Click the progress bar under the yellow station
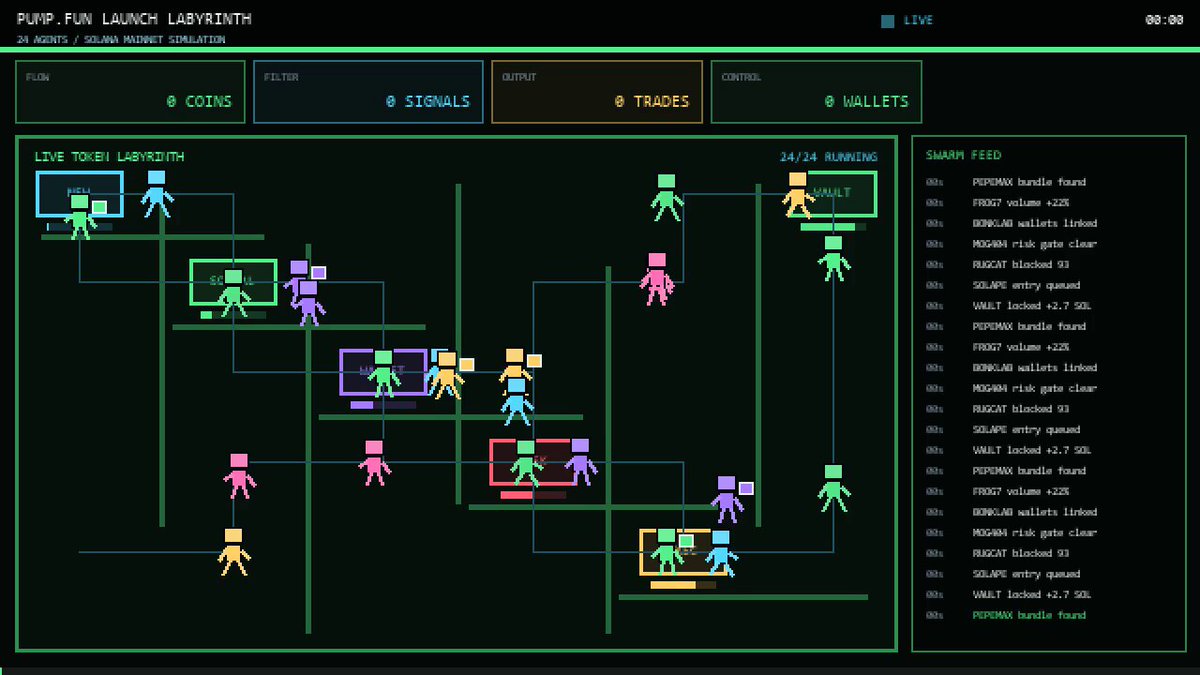This screenshot has height=675, width=1200. (683, 585)
